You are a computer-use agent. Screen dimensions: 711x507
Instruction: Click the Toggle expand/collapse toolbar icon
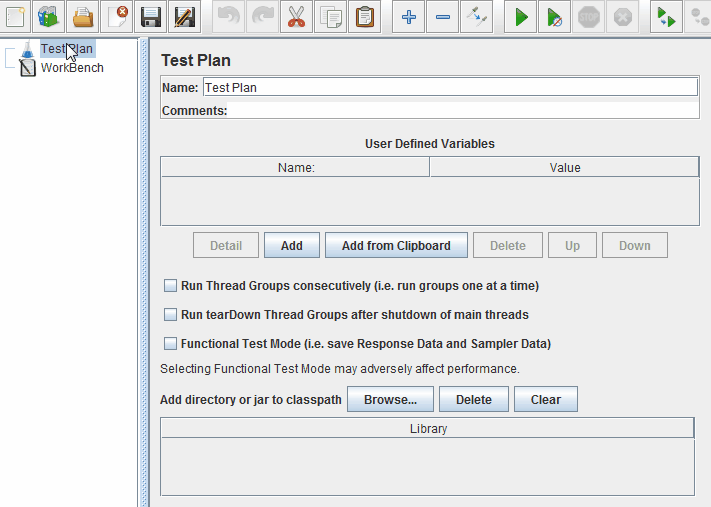[475, 17]
